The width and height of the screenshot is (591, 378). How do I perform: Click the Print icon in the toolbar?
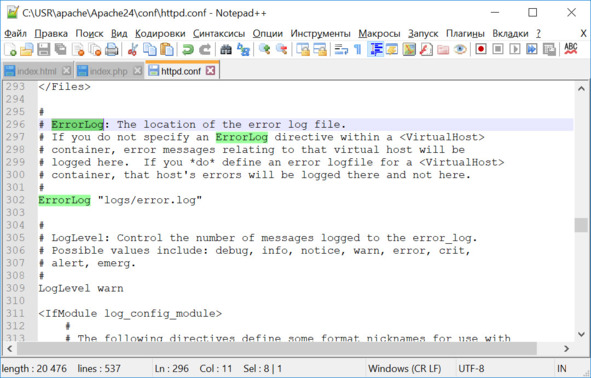(112, 49)
